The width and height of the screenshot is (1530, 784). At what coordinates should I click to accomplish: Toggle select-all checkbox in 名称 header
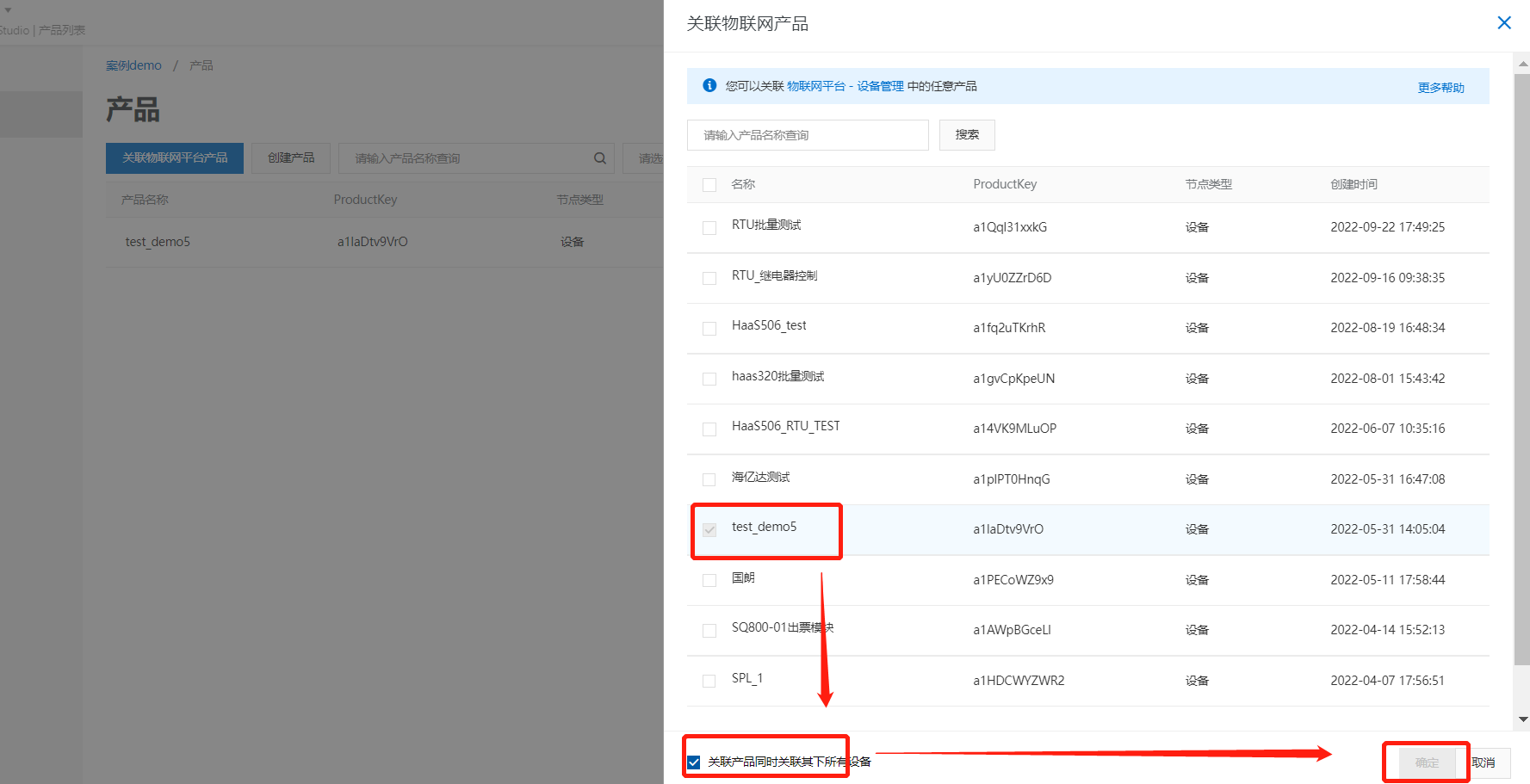pos(709,185)
